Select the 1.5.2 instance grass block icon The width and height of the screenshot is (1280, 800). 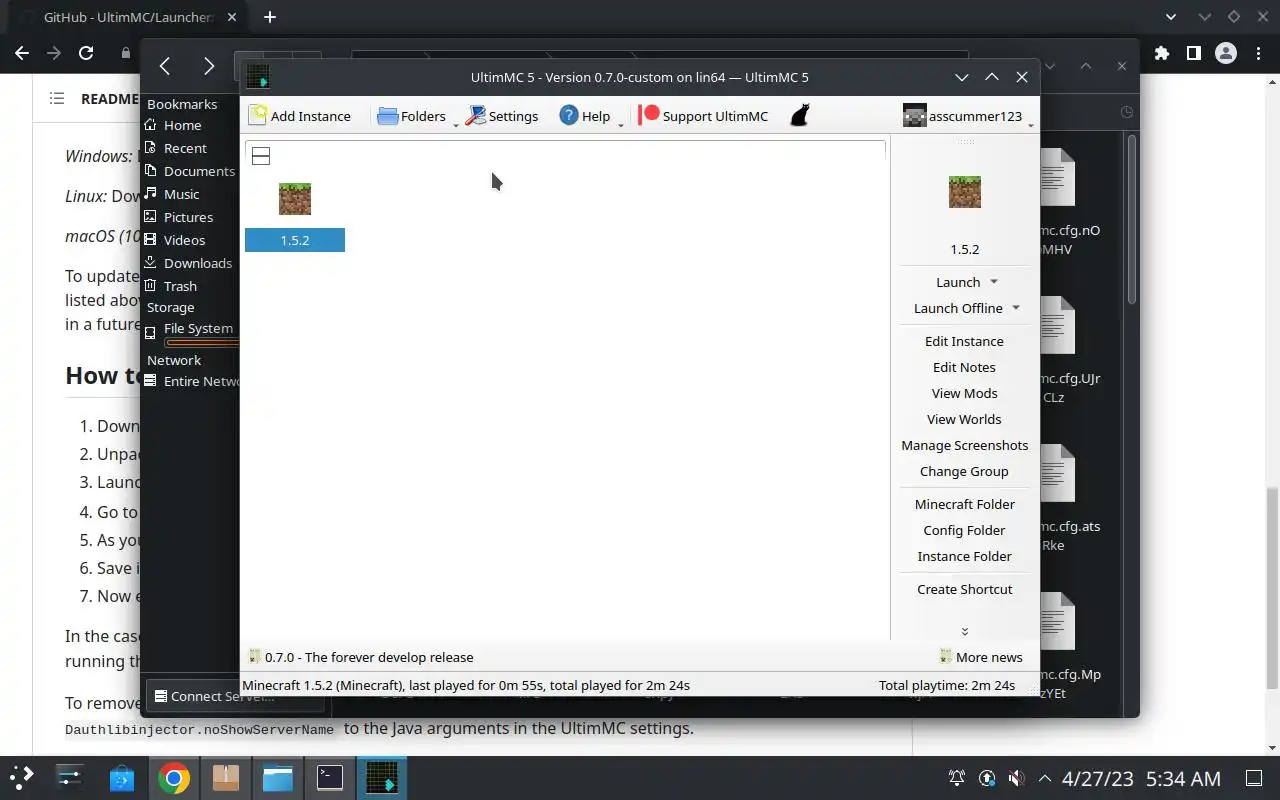pyautogui.click(x=295, y=199)
